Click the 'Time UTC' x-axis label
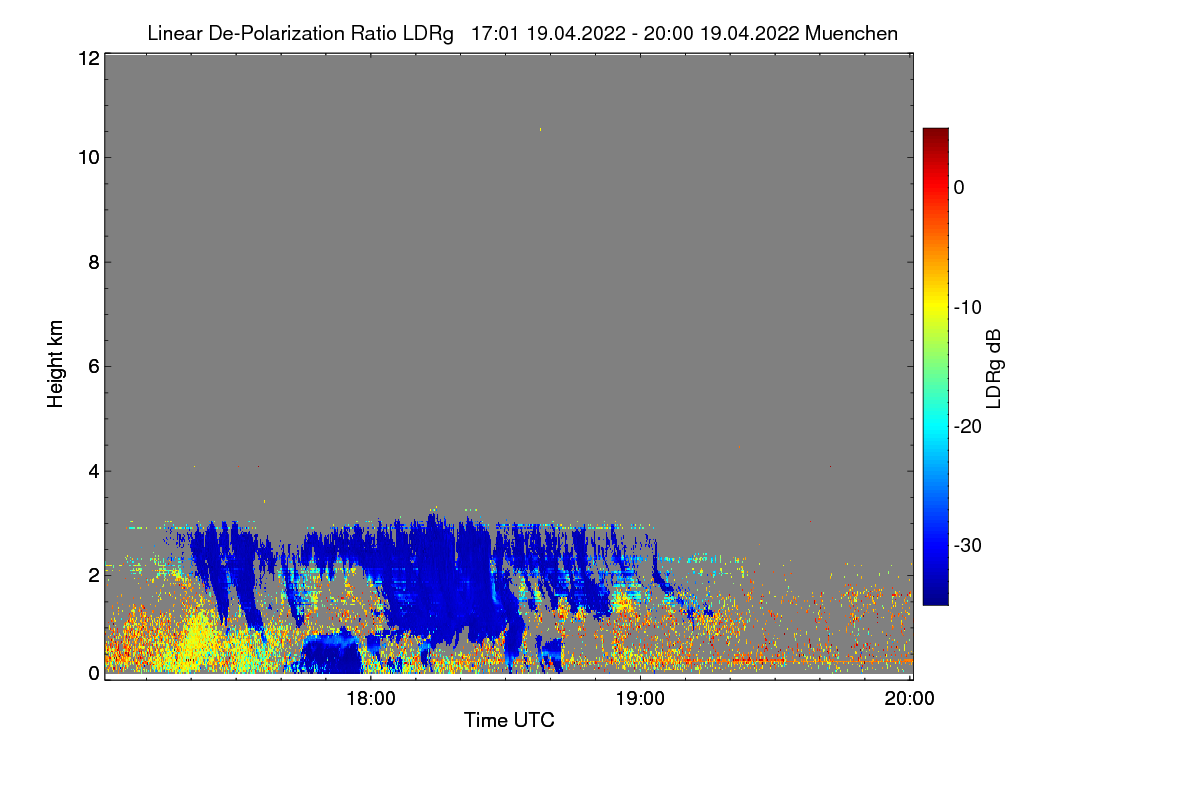 coord(509,720)
